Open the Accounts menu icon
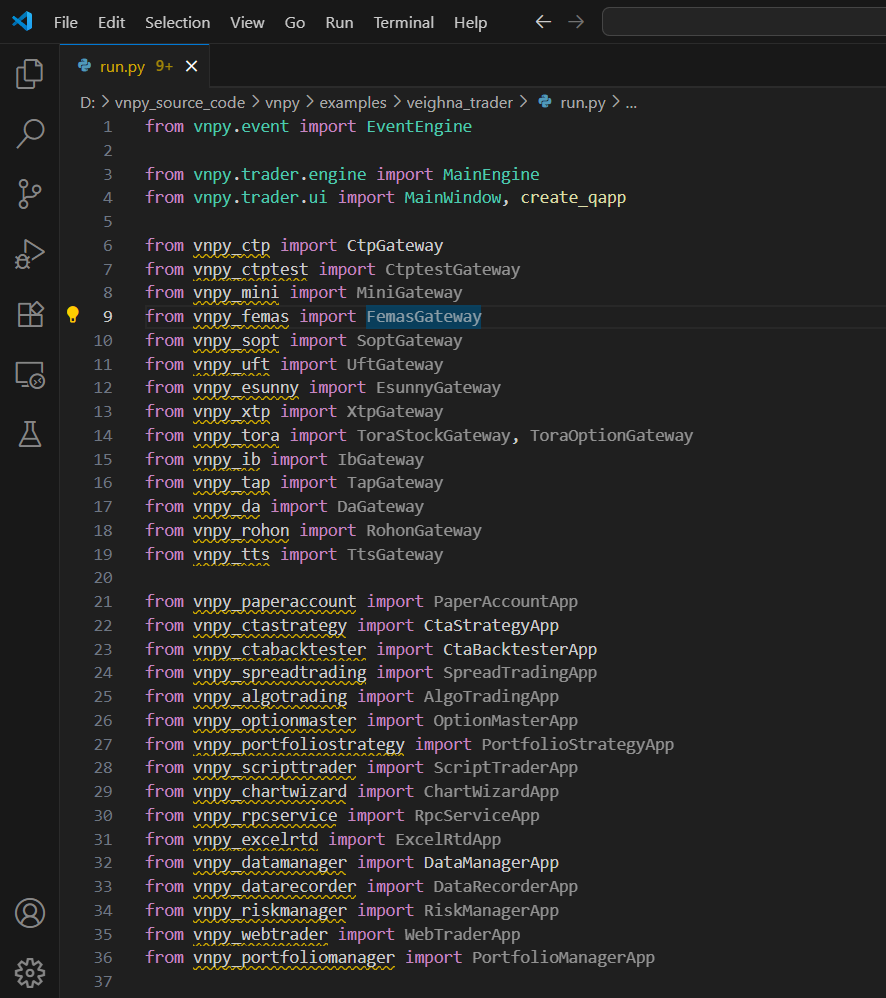The width and height of the screenshot is (886, 998). pos(29,913)
